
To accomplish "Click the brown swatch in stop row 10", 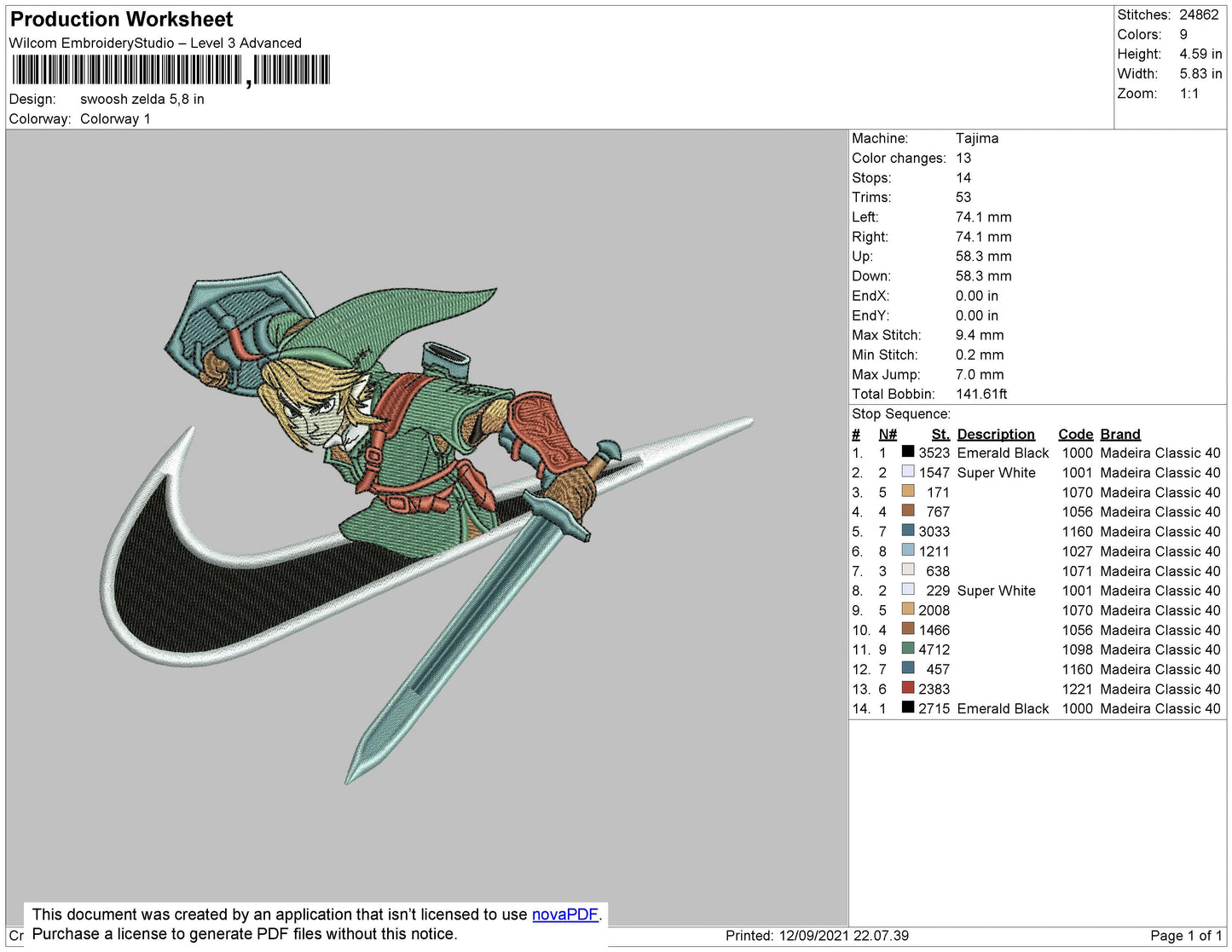I will click(908, 630).
